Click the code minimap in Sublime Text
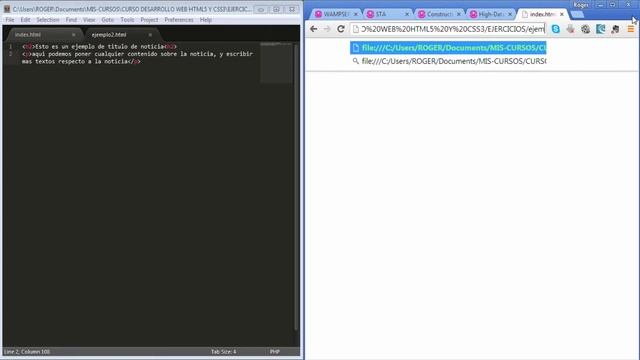 point(276,62)
